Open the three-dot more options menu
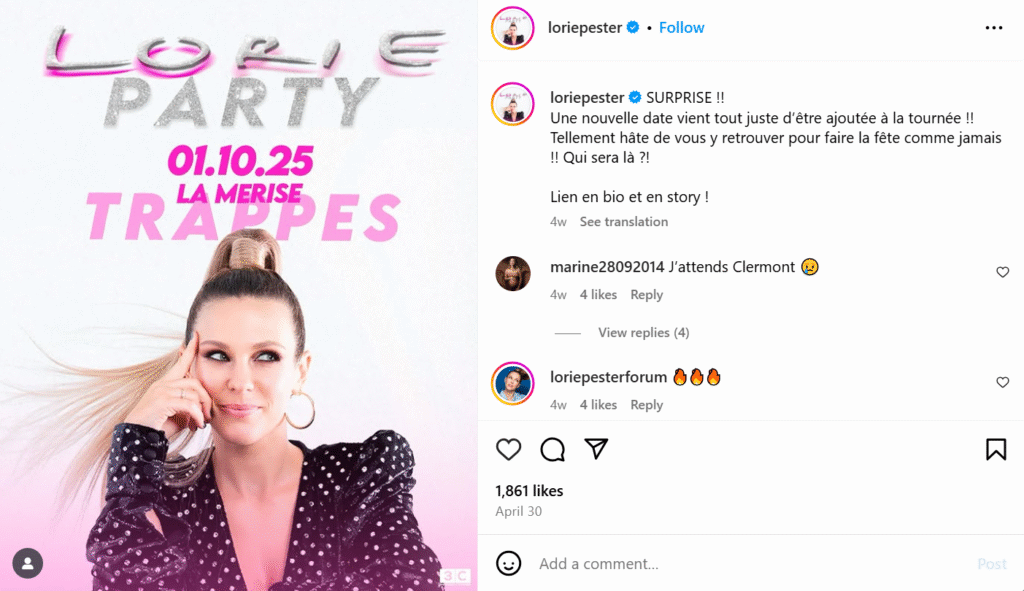Image resolution: width=1024 pixels, height=591 pixels. point(994,27)
